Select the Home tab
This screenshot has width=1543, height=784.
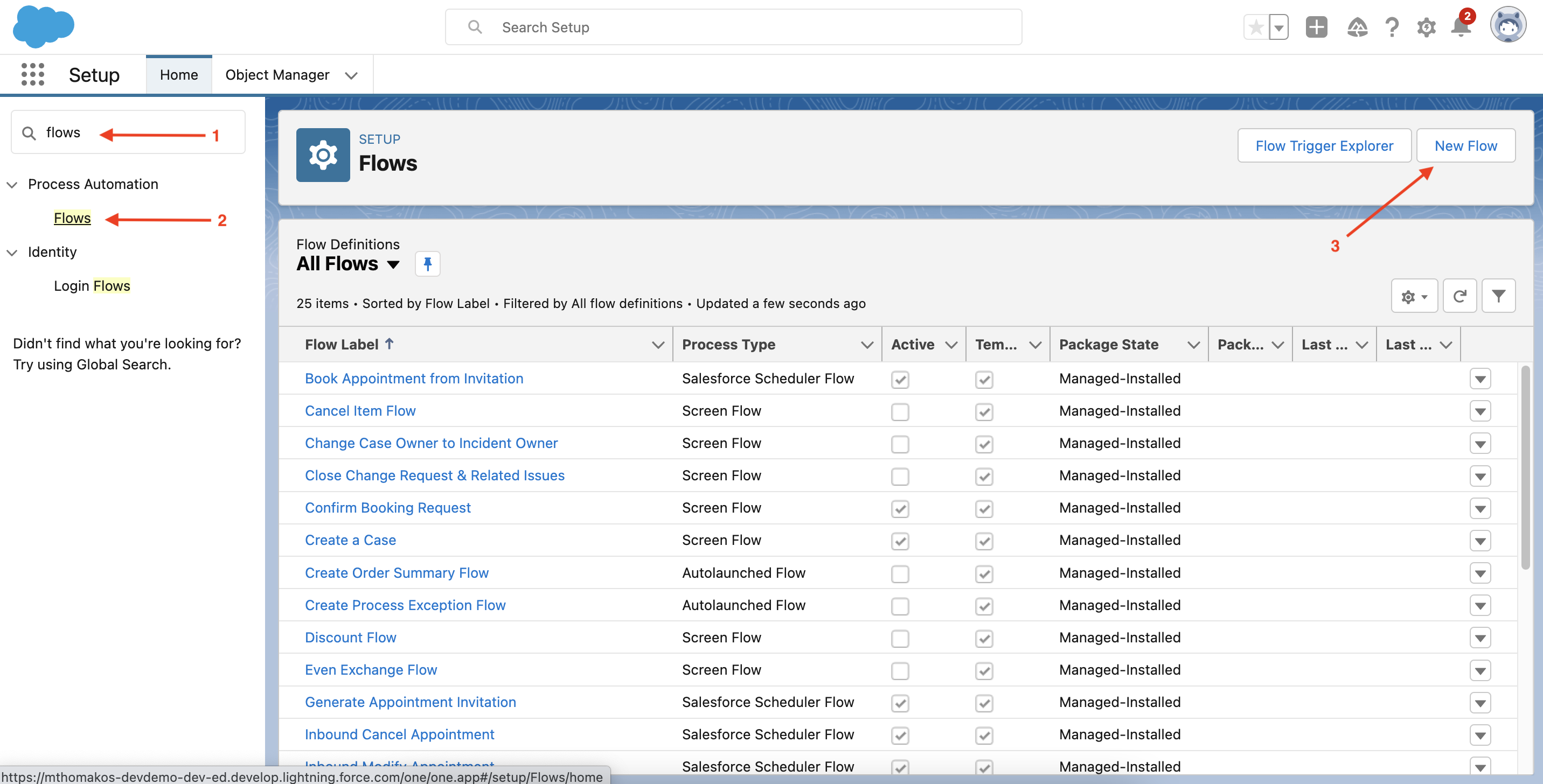178,75
